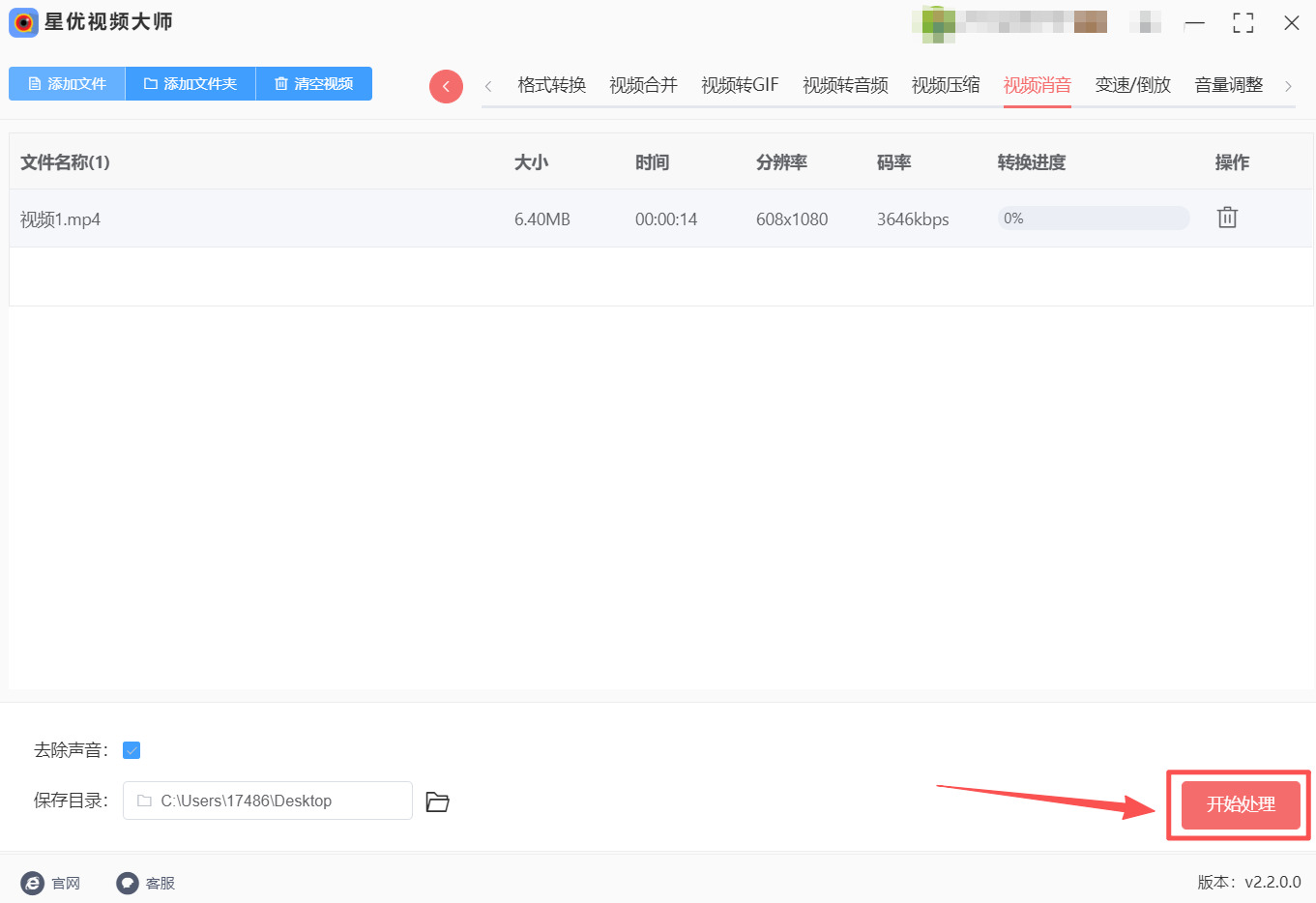Toggle the 去除声音 checkbox
Viewport: 1316px width, 903px height.
point(132,750)
